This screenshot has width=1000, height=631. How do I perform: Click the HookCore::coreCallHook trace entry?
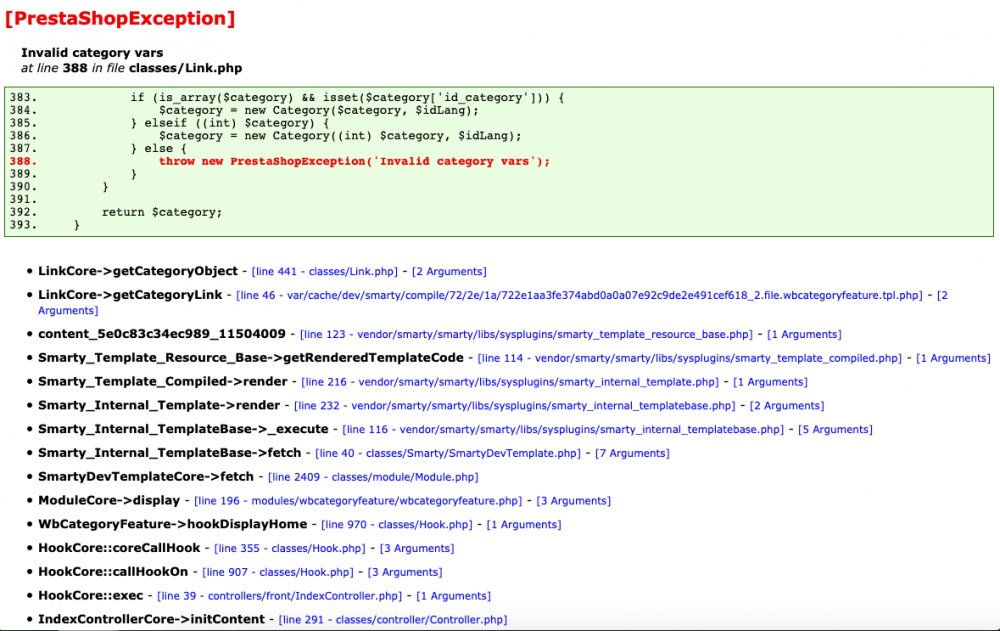119,548
